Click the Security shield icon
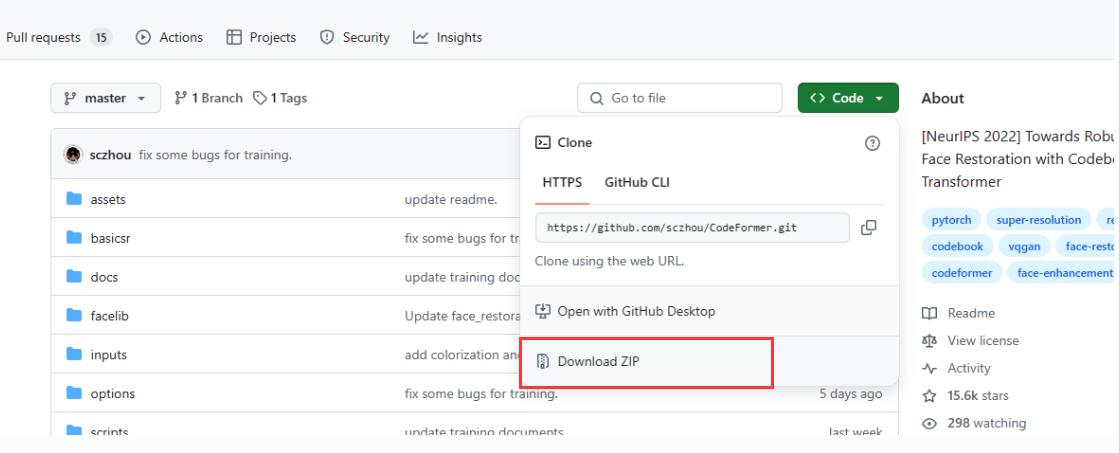This screenshot has width=1119, height=453. (327, 38)
